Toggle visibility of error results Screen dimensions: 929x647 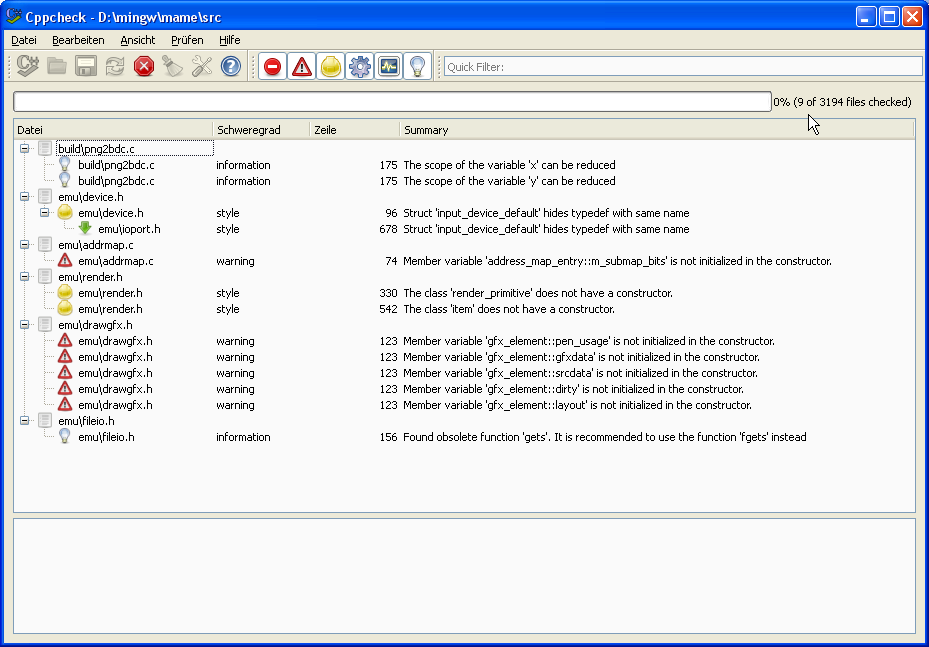click(x=272, y=66)
